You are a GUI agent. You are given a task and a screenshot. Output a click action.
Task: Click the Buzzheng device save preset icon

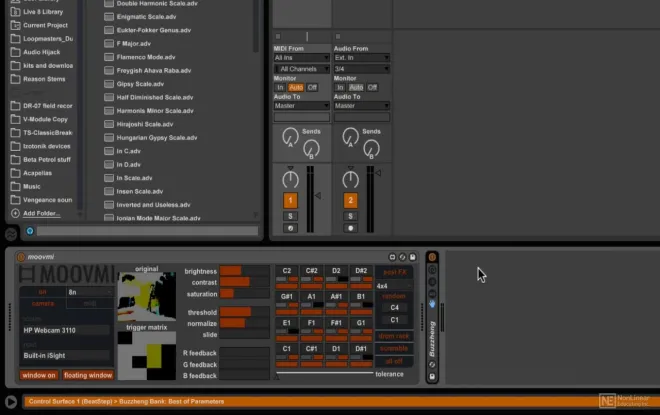coord(432,377)
